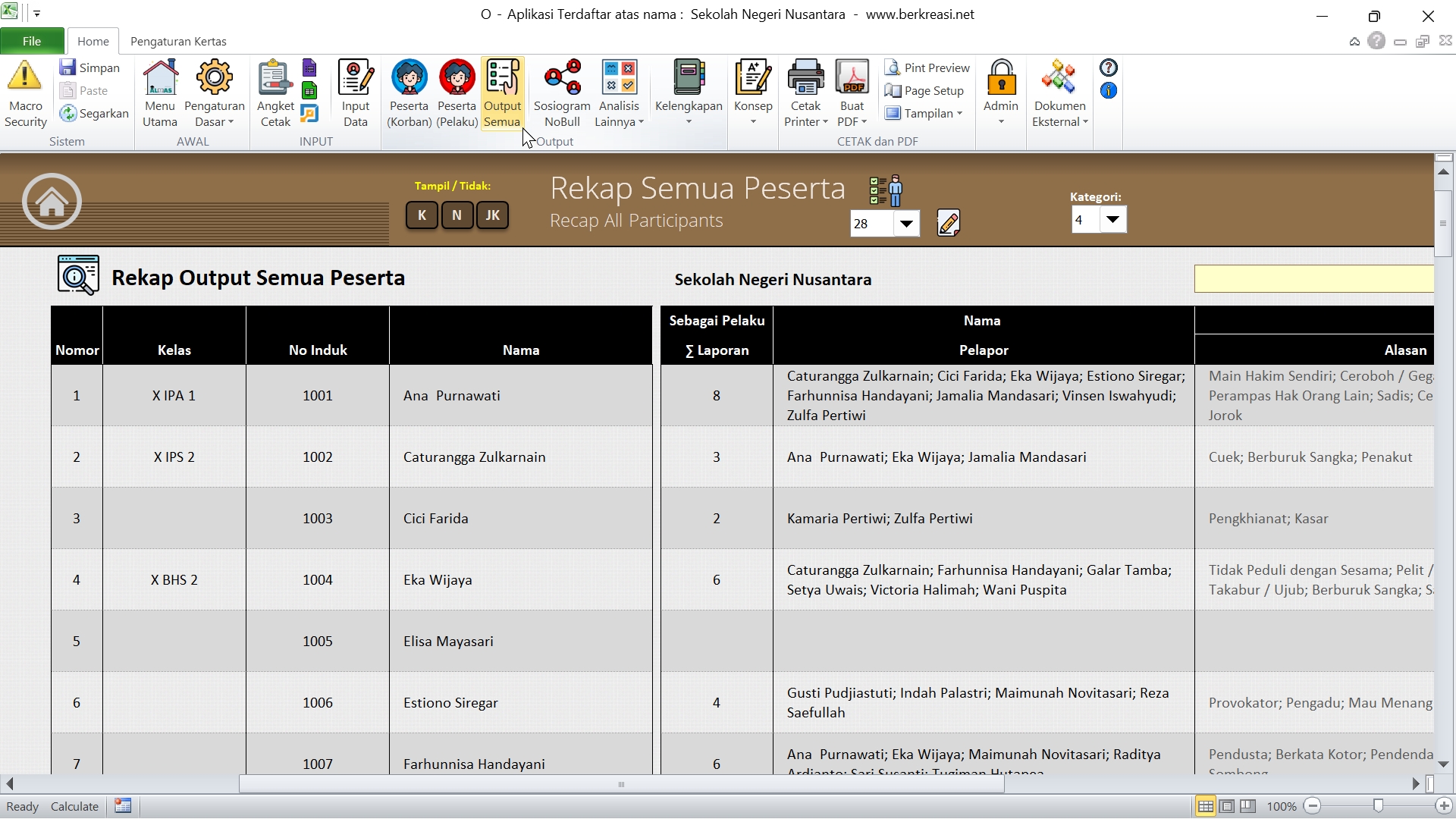Click the zoom slider handle in status bar
The image size is (1456, 819).
pyautogui.click(x=1378, y=806)
